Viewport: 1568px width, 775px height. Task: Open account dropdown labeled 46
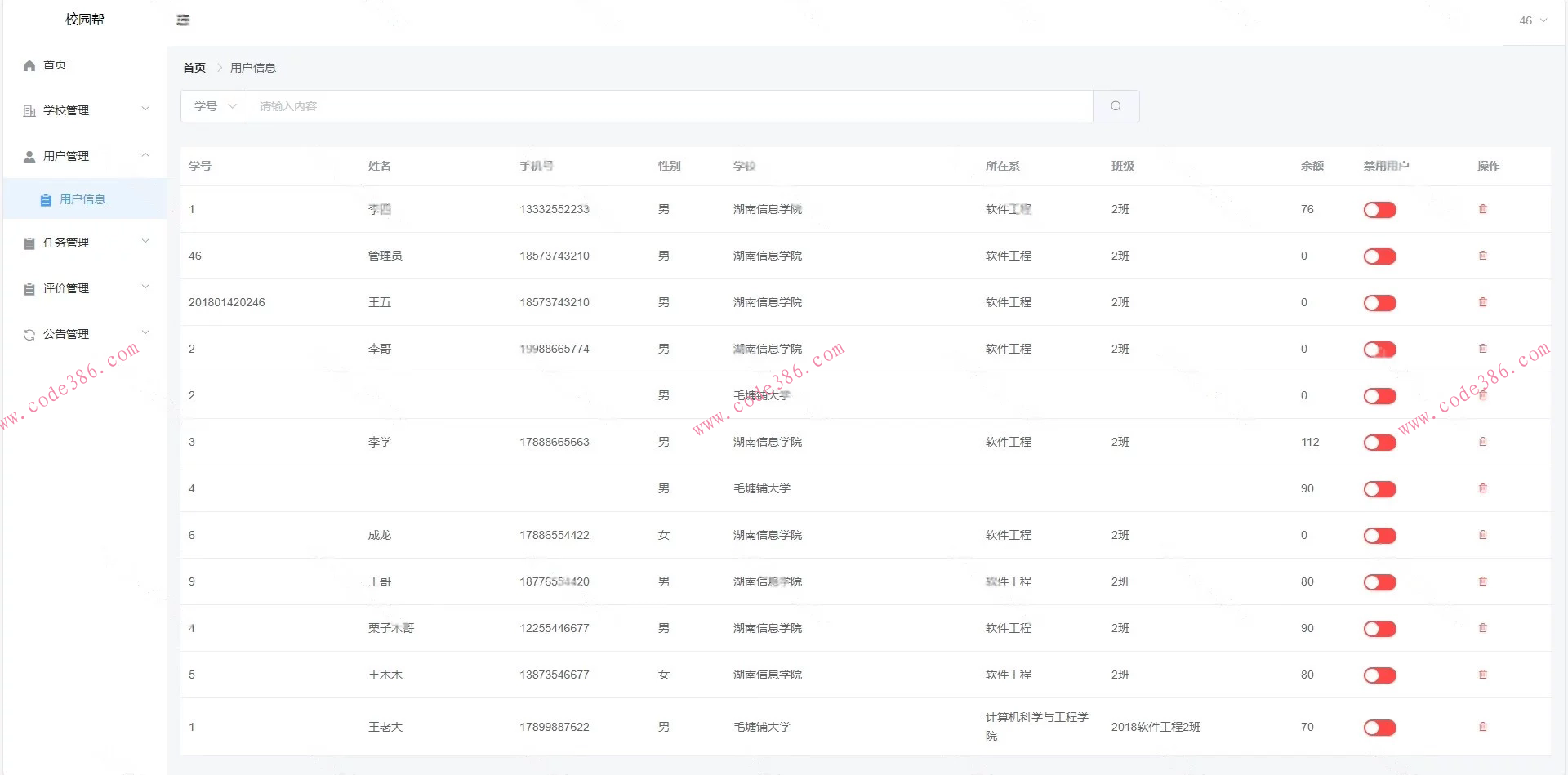(x=1532, y=20)
